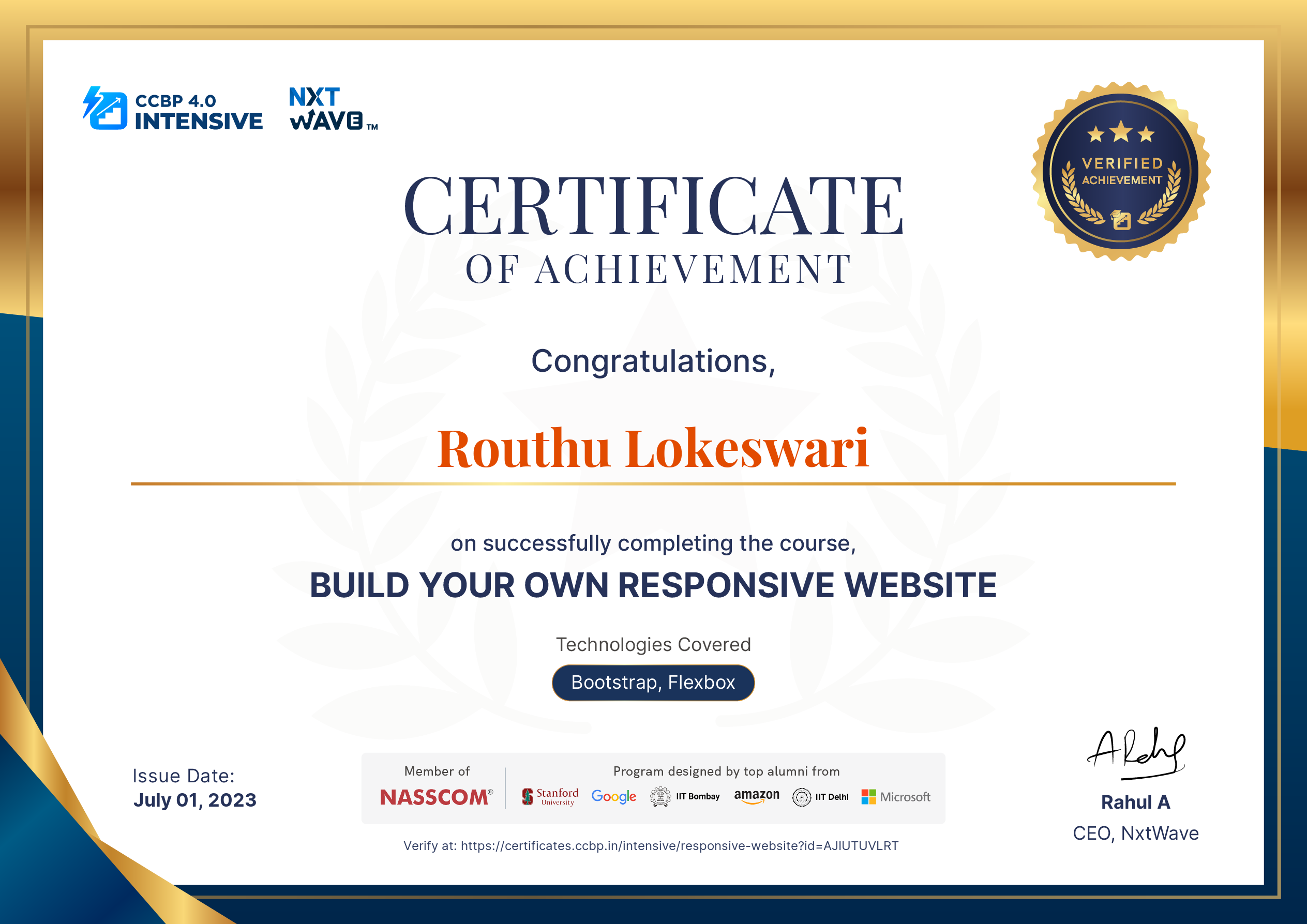
Task: Click the Bootstrap, Flexbox technologies pill
Action: [652, 683]
